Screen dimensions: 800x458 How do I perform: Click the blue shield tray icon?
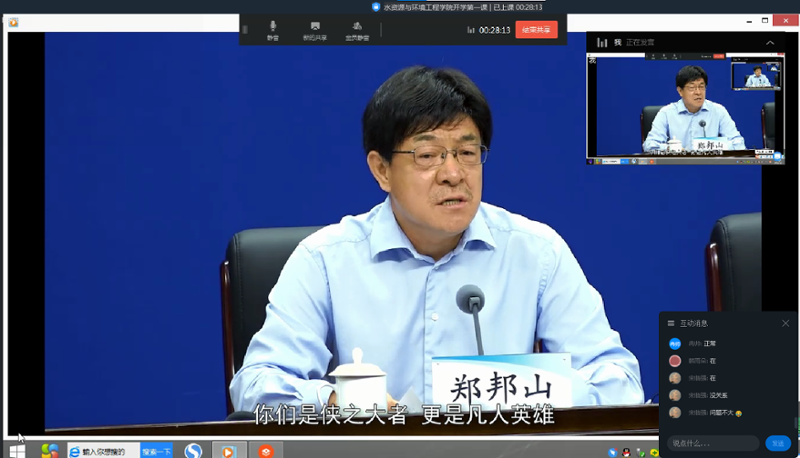[x=612, y=452]
